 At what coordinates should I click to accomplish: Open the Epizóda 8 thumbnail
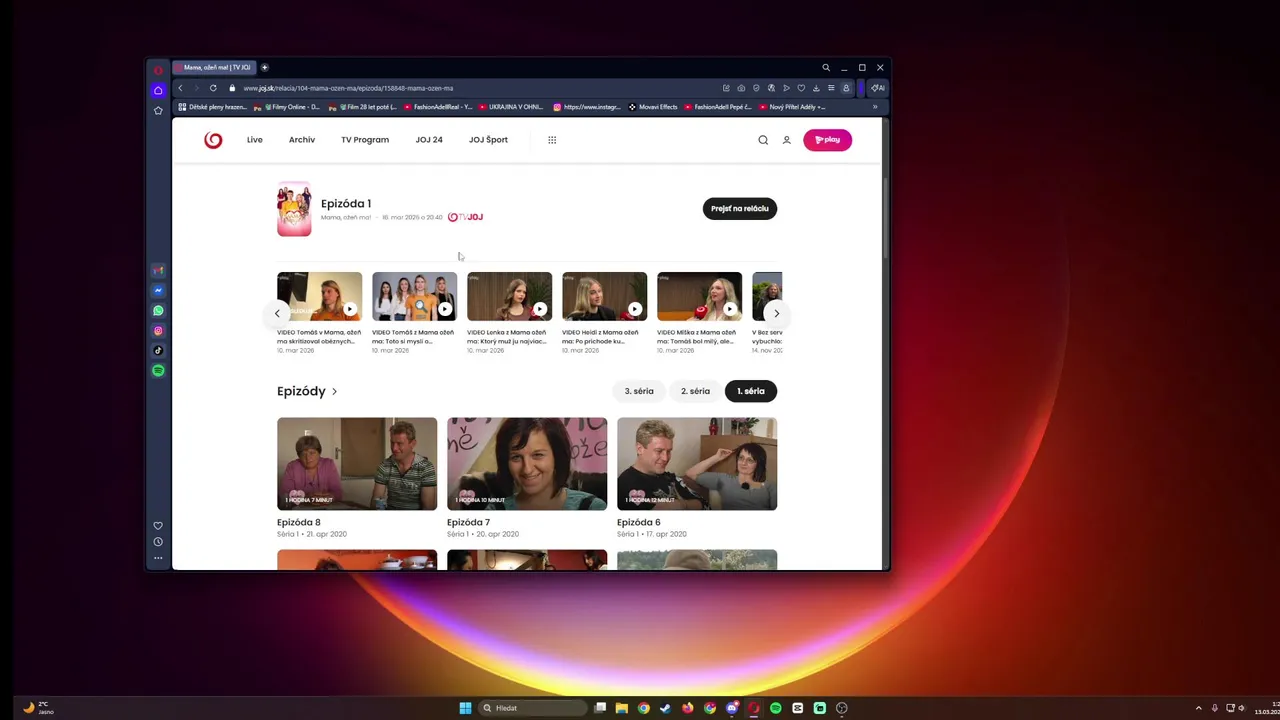pyautogui.click(x=357, y=464)
